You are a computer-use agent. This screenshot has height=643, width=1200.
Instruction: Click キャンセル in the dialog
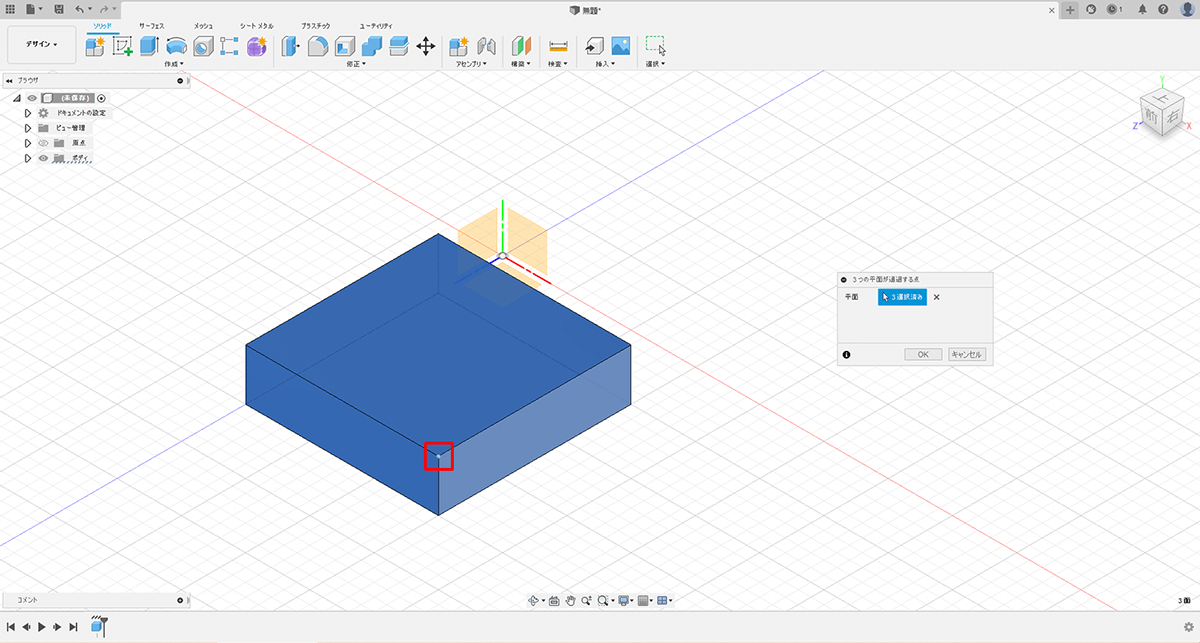[967, 354]
